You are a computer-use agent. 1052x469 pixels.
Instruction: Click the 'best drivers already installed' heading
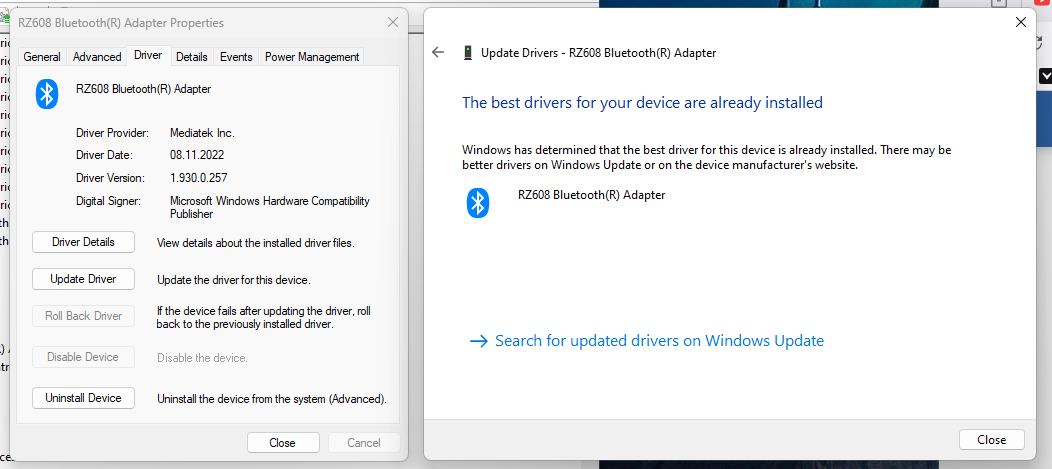(x=643, y=103)
